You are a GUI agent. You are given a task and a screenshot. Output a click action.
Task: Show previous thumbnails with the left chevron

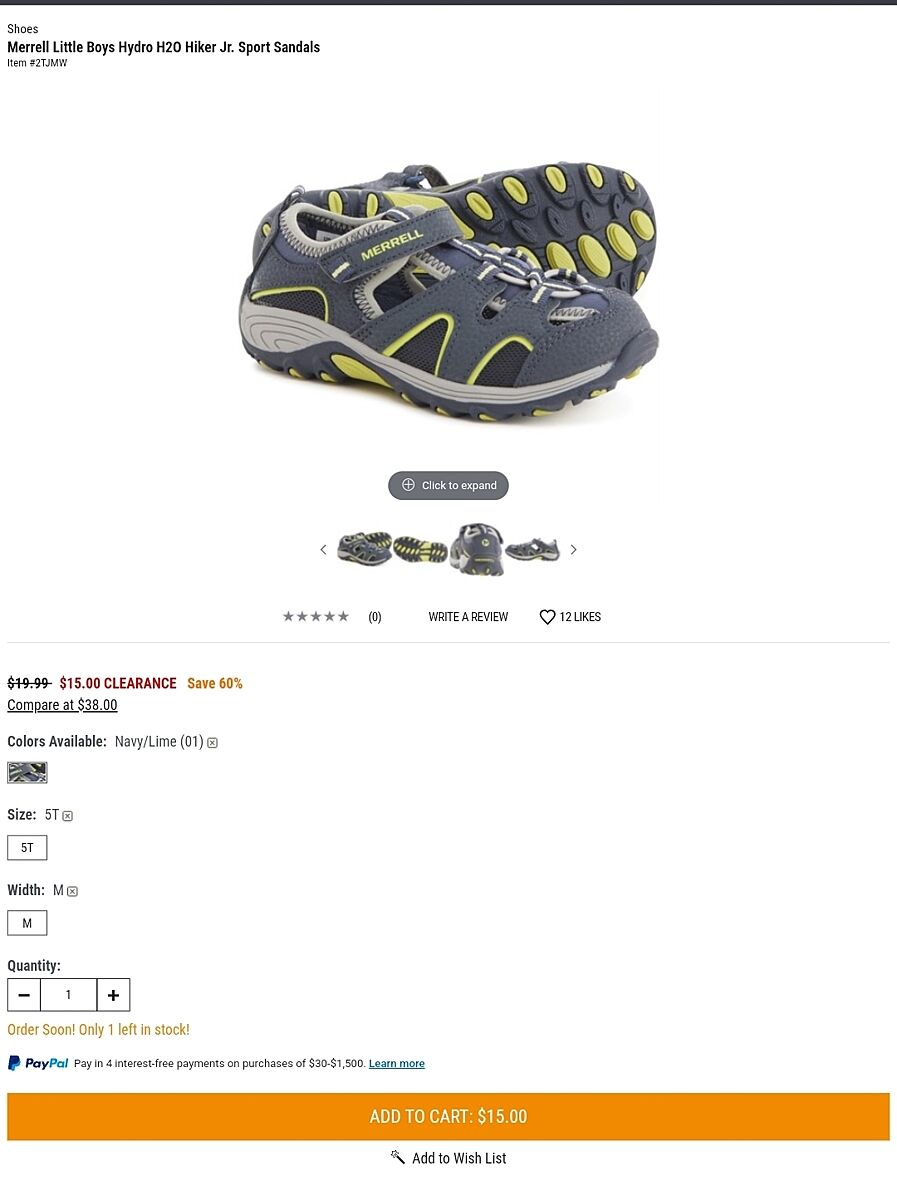click(x=323, y=550)
